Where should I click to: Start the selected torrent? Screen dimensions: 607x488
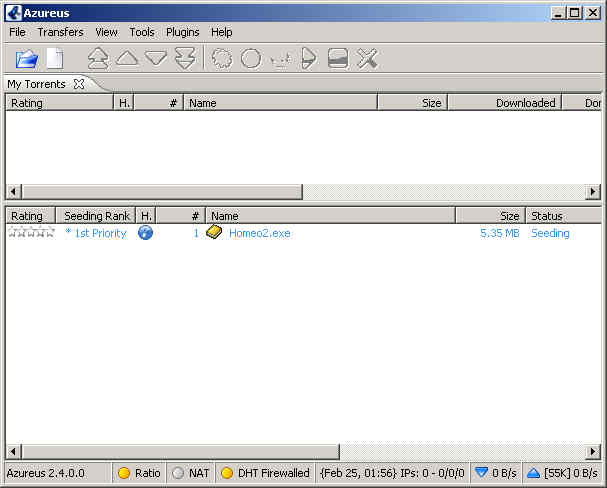point(309,58)
